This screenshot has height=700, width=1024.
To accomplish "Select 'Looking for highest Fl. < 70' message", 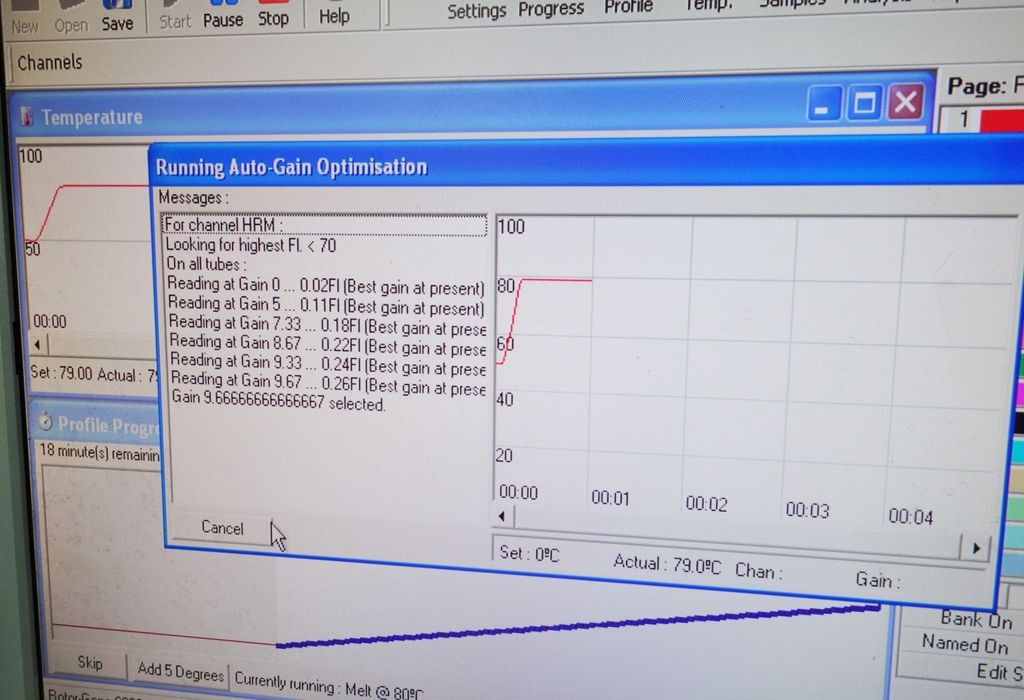I will [251, 245].
